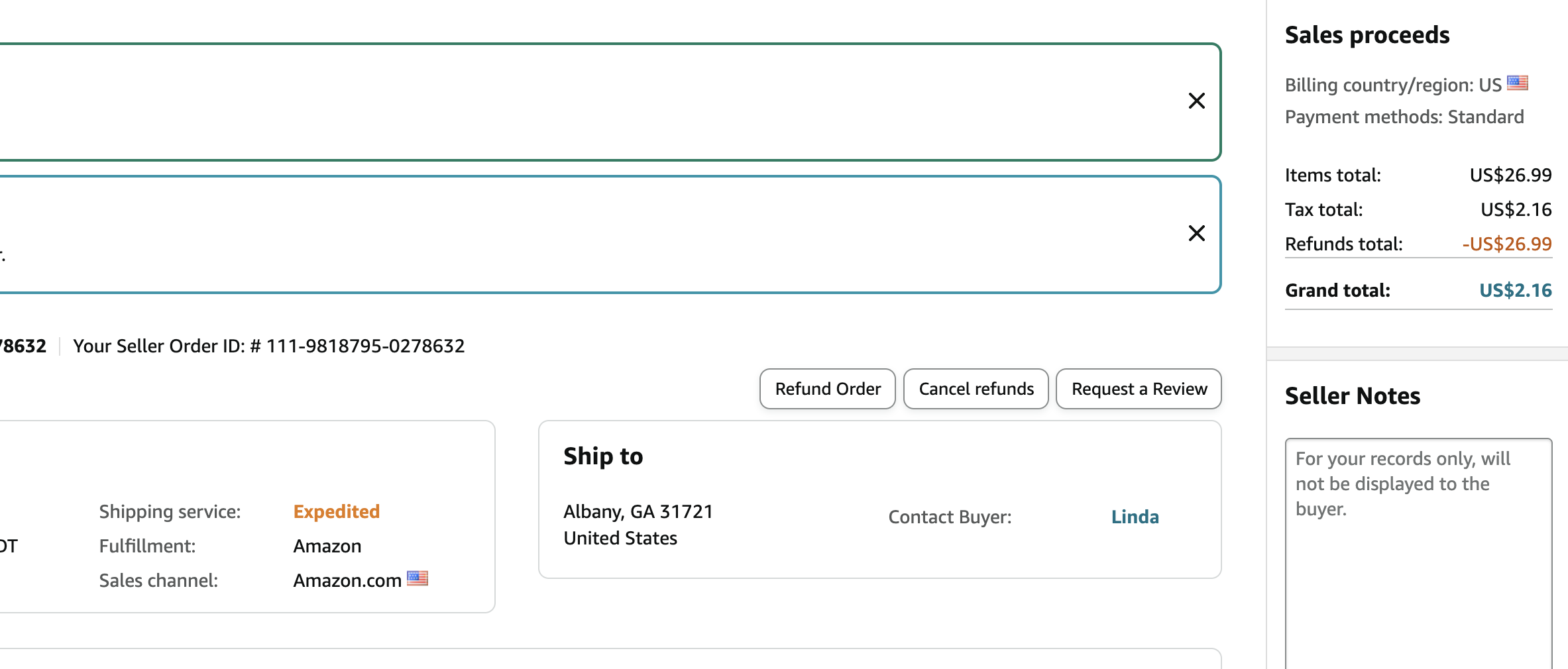Click the Refunds total -US$26.99 value
1568x669 pixels.
click(x=1506, y=244)
